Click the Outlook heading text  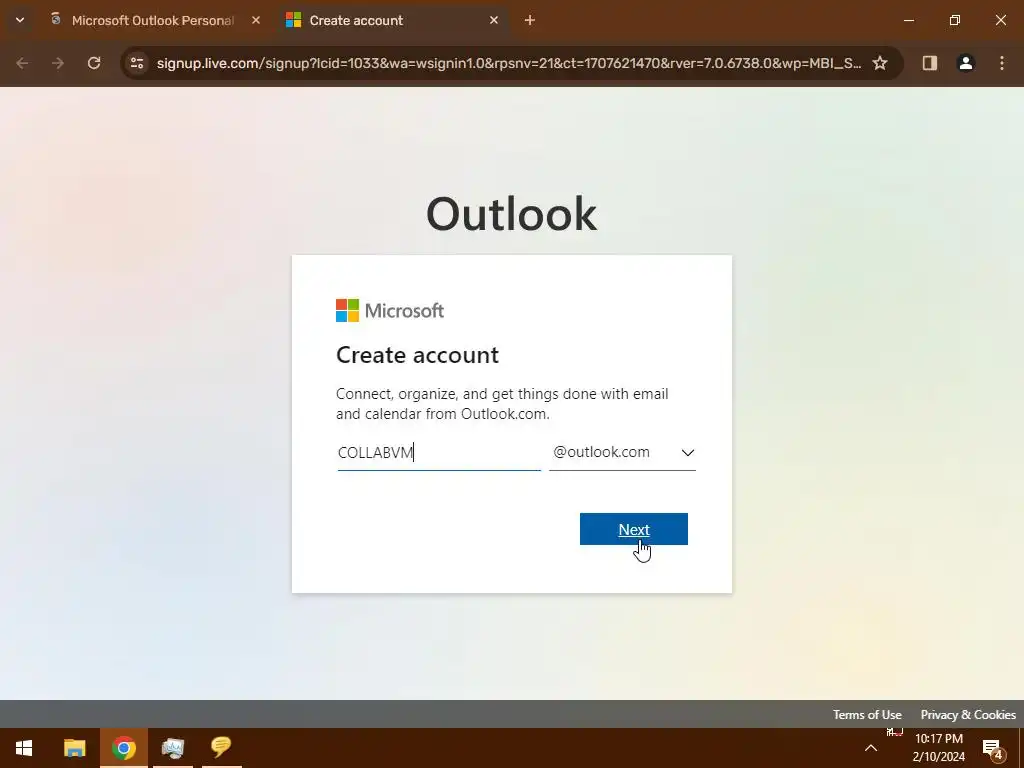pyautogui.click(x=511, y=214)
